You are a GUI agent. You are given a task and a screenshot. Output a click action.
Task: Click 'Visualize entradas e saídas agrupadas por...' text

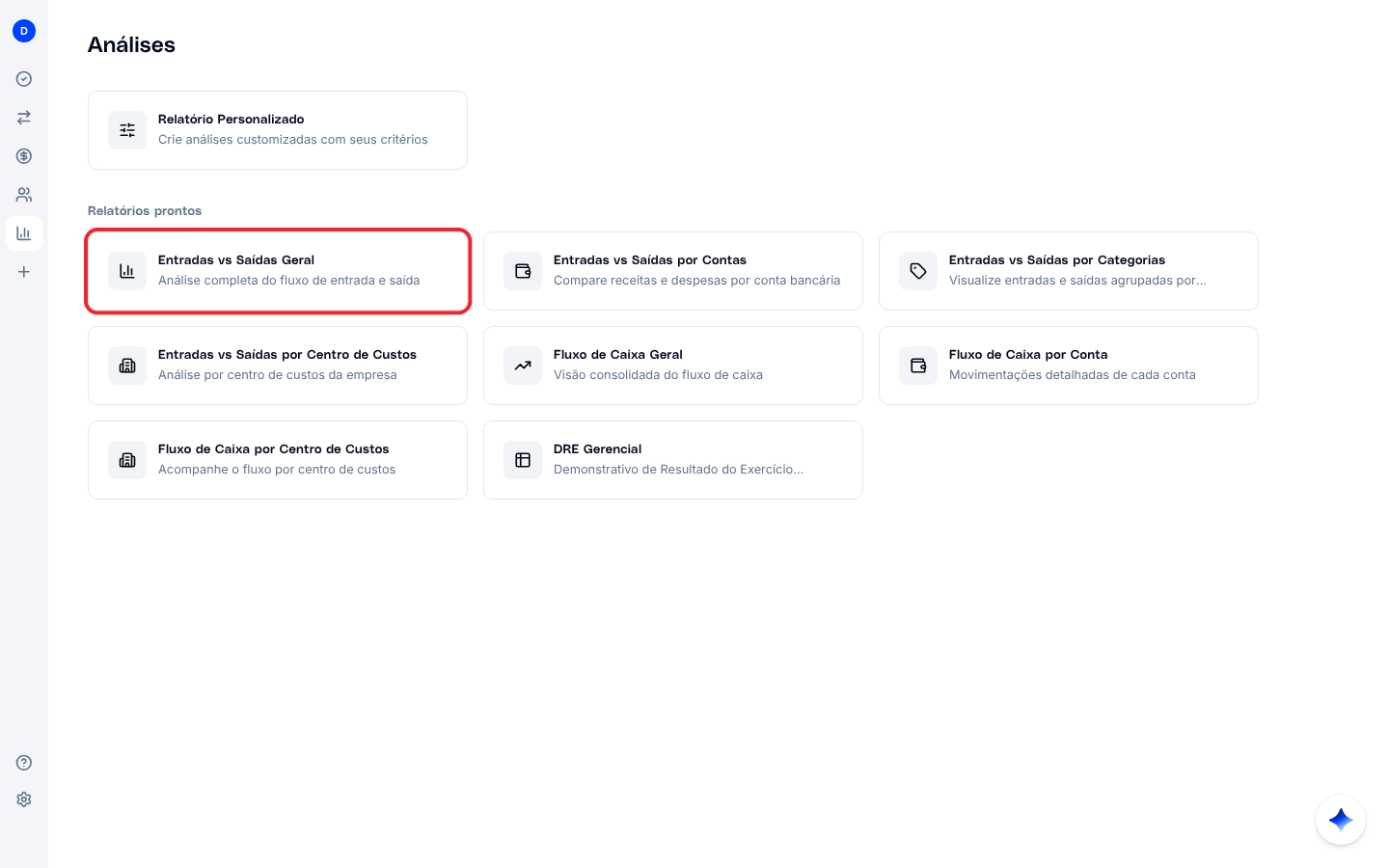click(1077, 281)
